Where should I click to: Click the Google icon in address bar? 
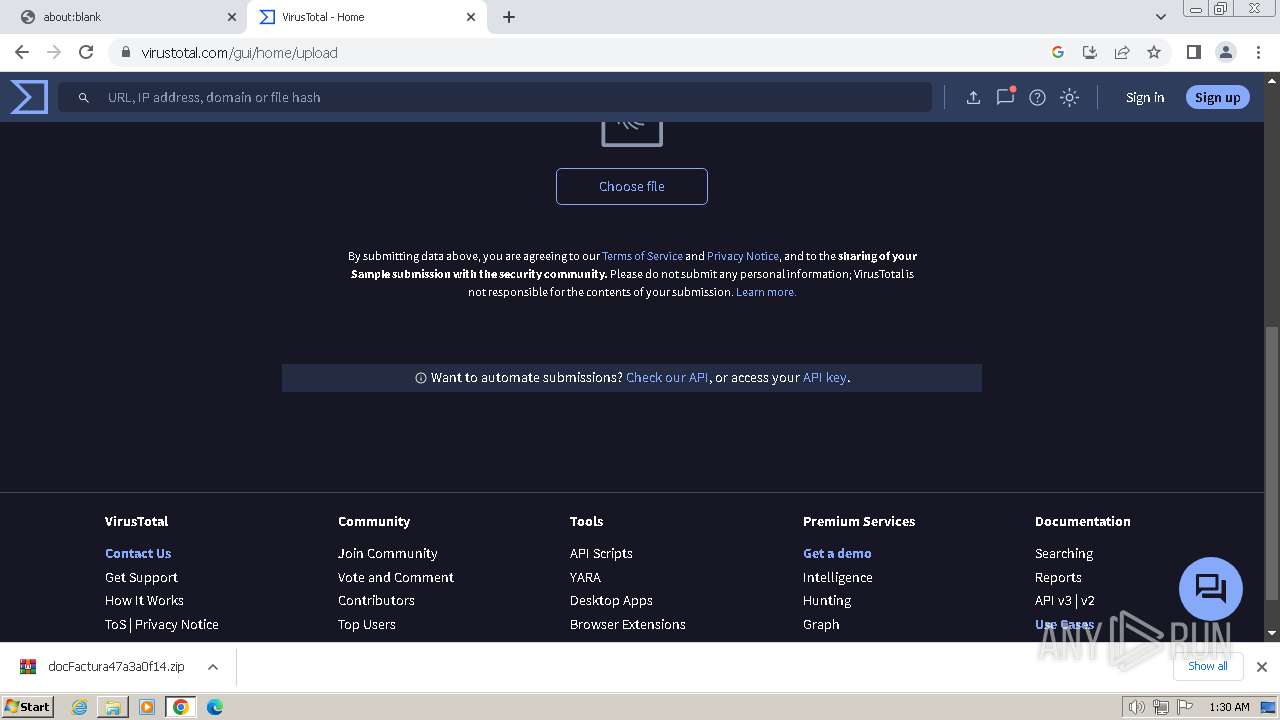click(1058, 52)
